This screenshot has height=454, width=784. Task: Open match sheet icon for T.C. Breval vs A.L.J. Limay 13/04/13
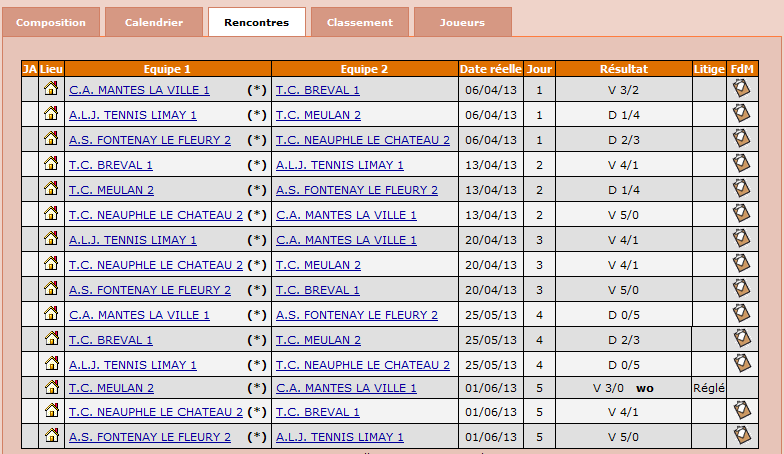coord(742,164)
